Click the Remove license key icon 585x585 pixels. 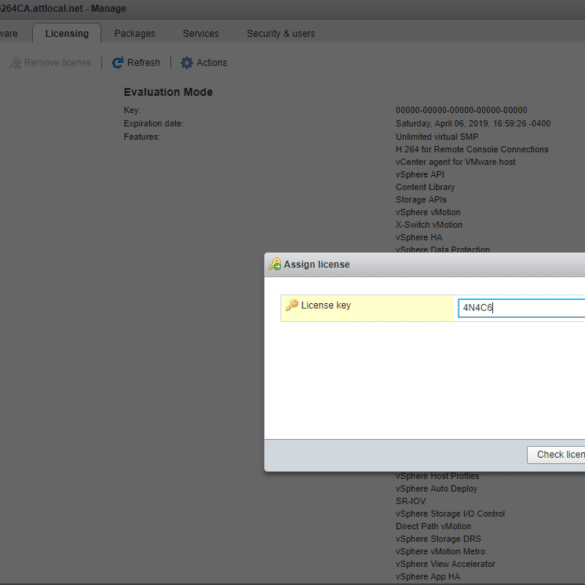click(x=15, y=63)
